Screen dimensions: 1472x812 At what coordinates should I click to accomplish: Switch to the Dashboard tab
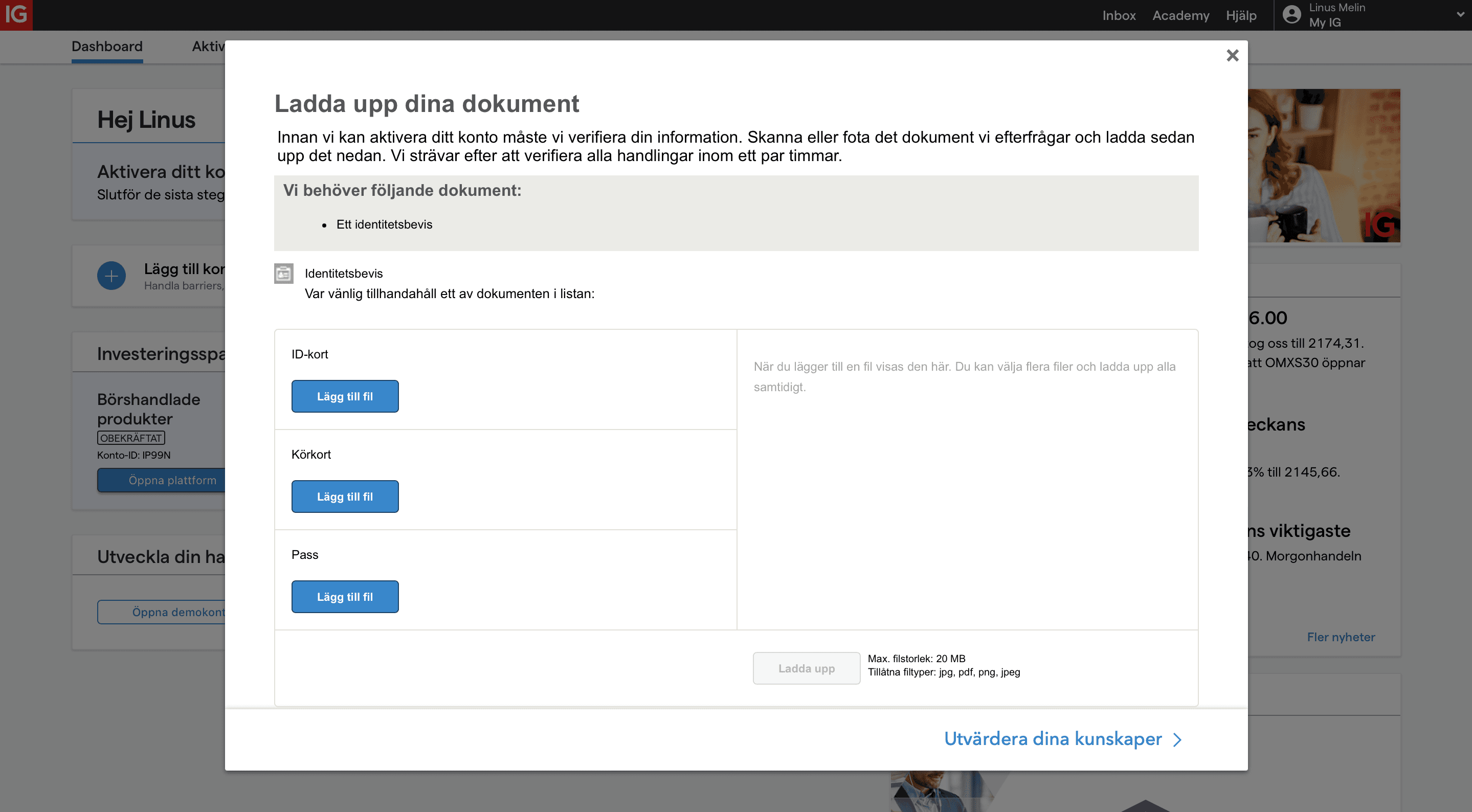[x=107, y=47]
